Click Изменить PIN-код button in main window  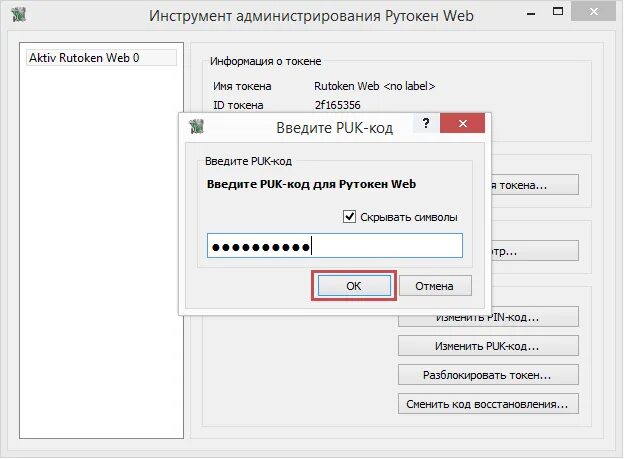(488, 320)
